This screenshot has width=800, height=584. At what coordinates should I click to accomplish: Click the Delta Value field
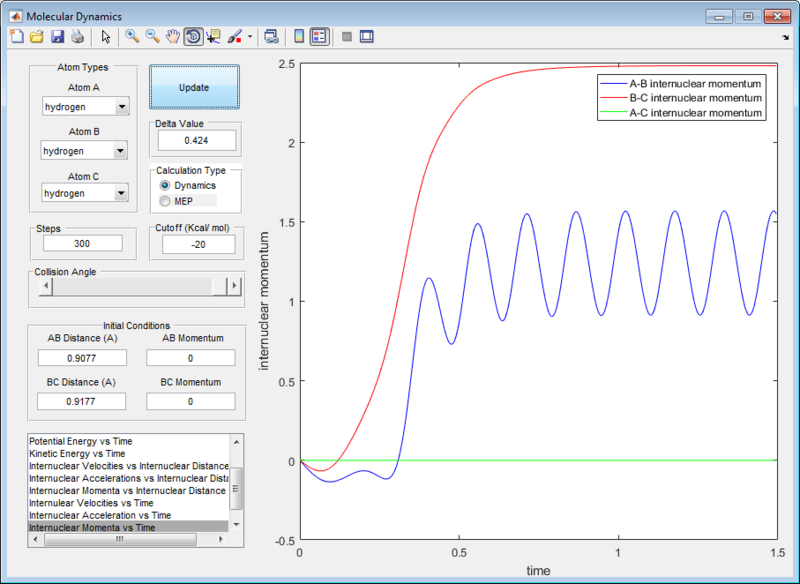tap(197, 140)
